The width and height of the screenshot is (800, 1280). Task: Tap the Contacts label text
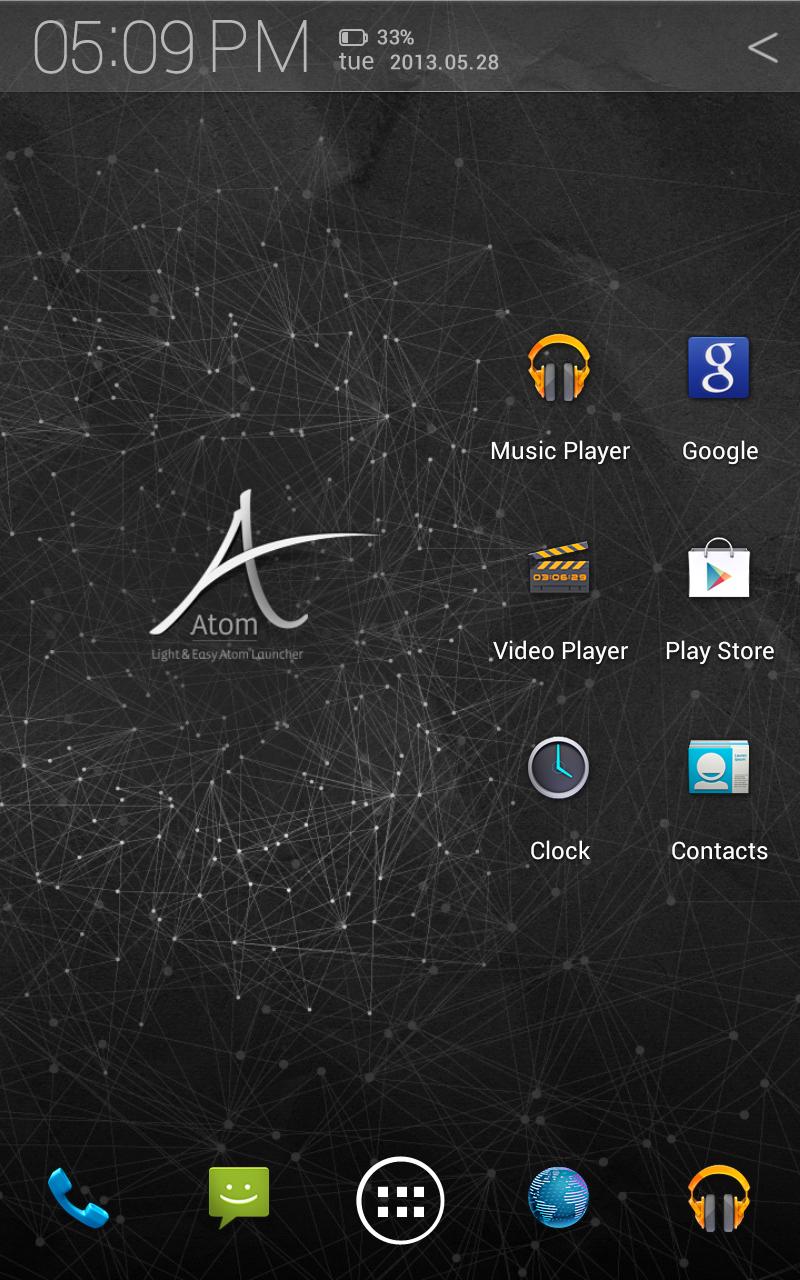click(x=719, y=850)
